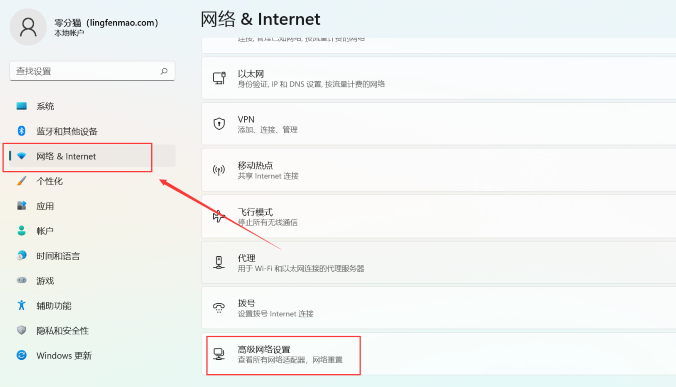Open Windows 更新 settings category
This screenshot has height=387, width=676.
click(92, 355)
